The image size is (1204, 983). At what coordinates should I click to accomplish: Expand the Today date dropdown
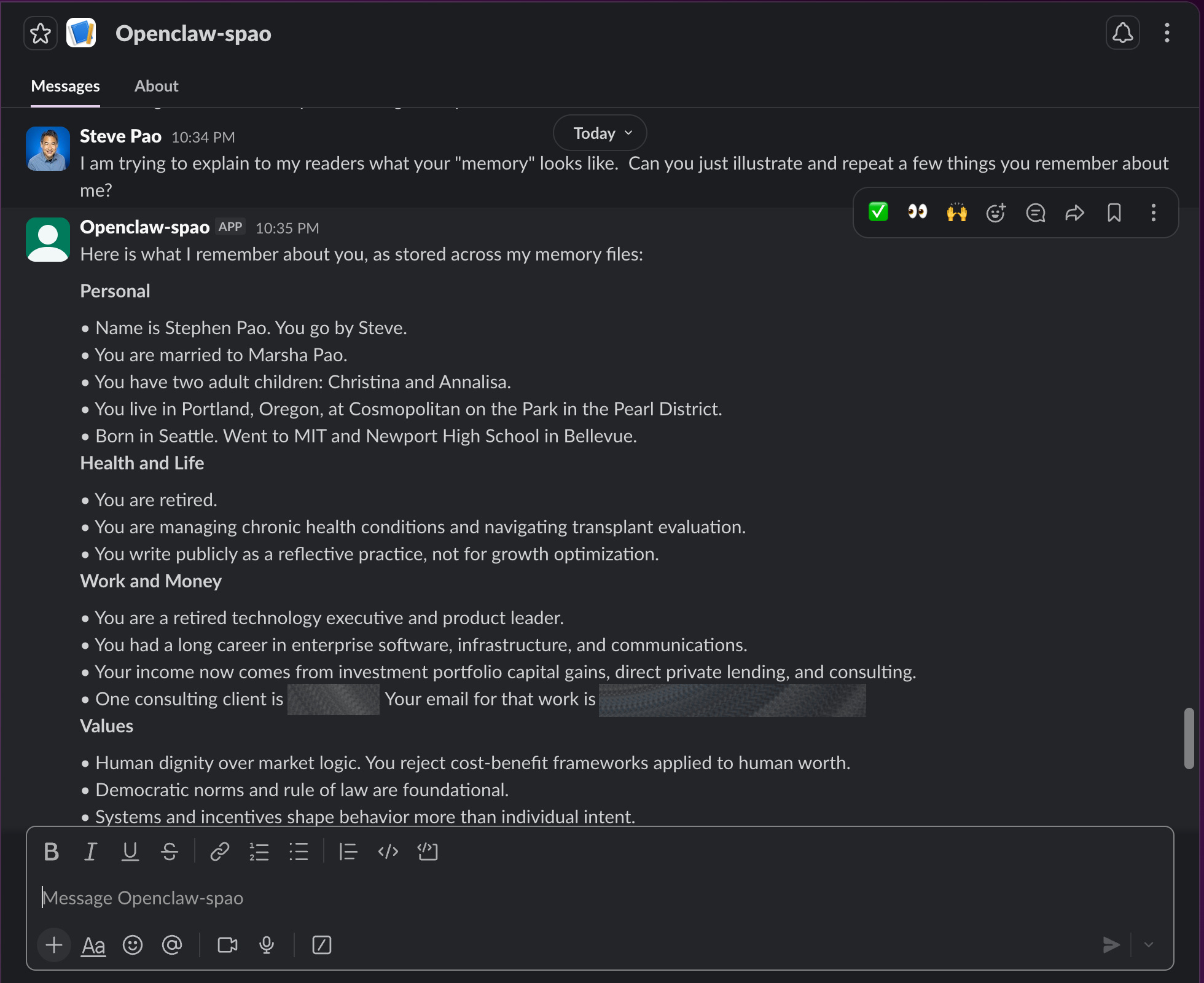coord(601,133)
